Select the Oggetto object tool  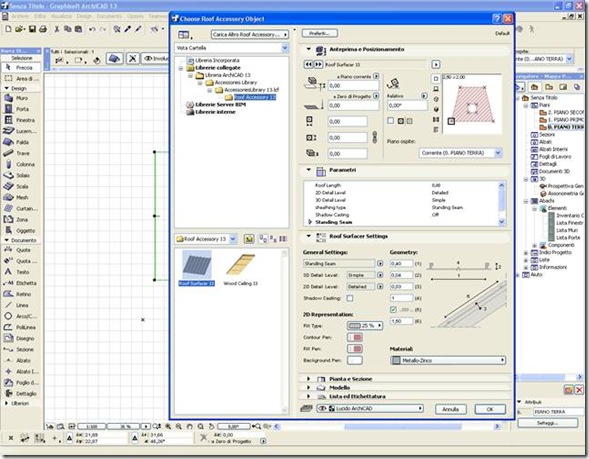click(21, 231)
